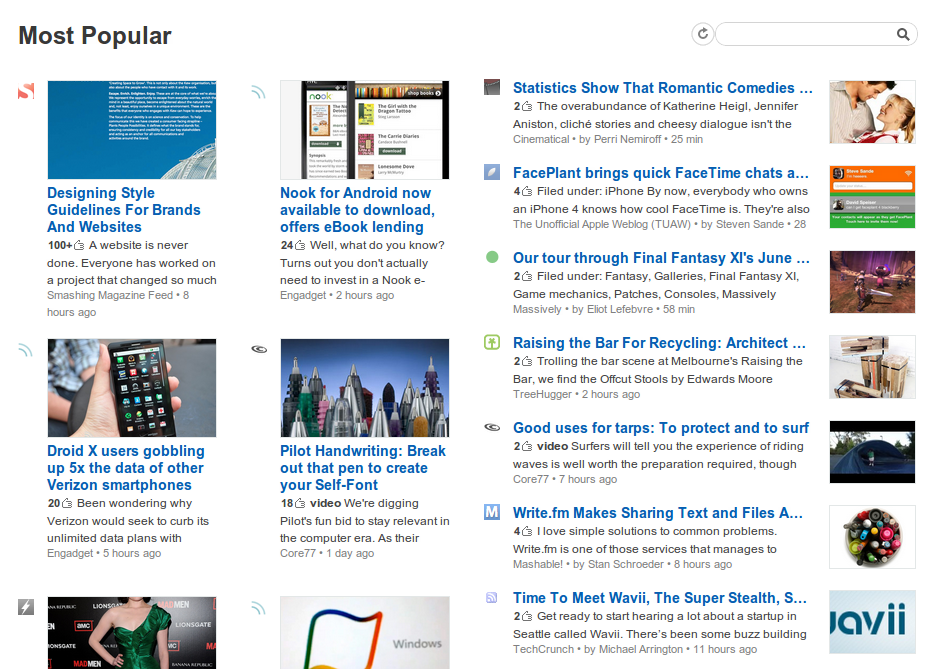Click the feed icon beside the Nook for Android article

click(258, 91)
